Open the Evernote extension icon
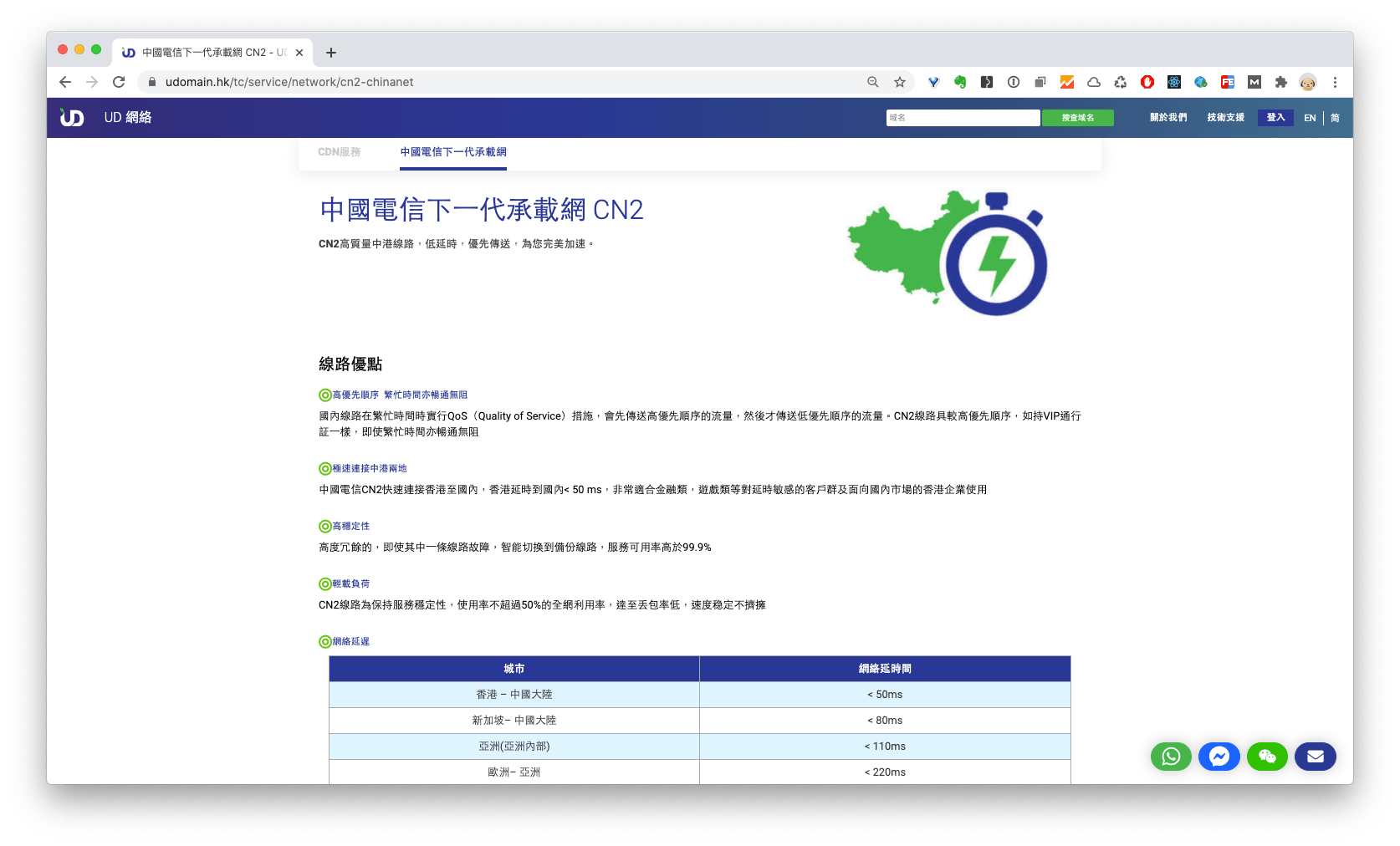Image resolution: width=1400 pixels, height=846 pixels. tap(959, 82)
